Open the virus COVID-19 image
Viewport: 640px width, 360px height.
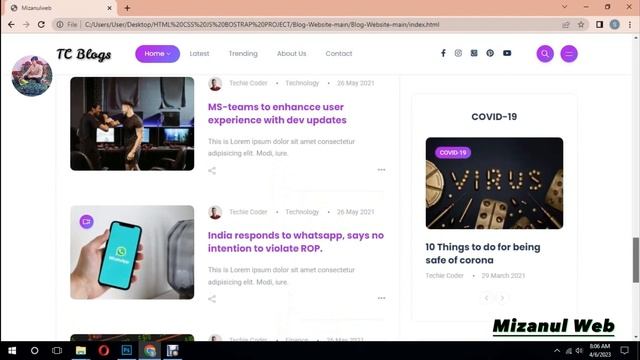pos(494,183)
